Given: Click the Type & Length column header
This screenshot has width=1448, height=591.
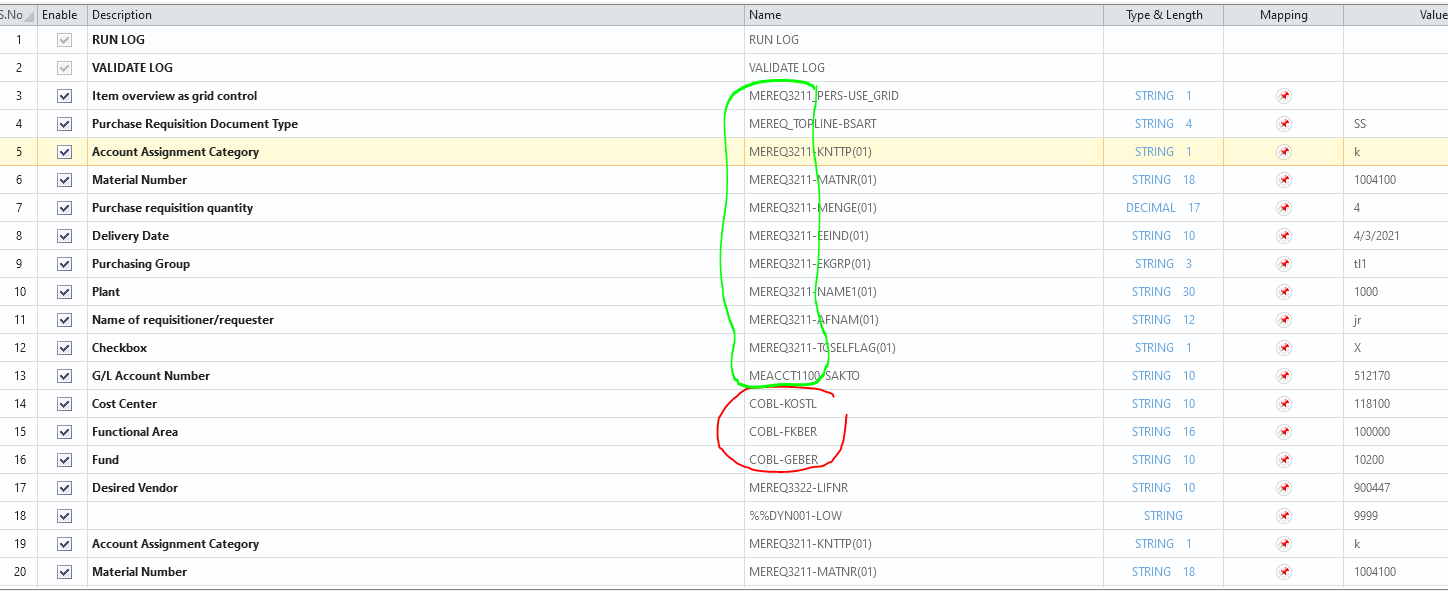Looking at the screenshot, I should (x=1164, y=15).
